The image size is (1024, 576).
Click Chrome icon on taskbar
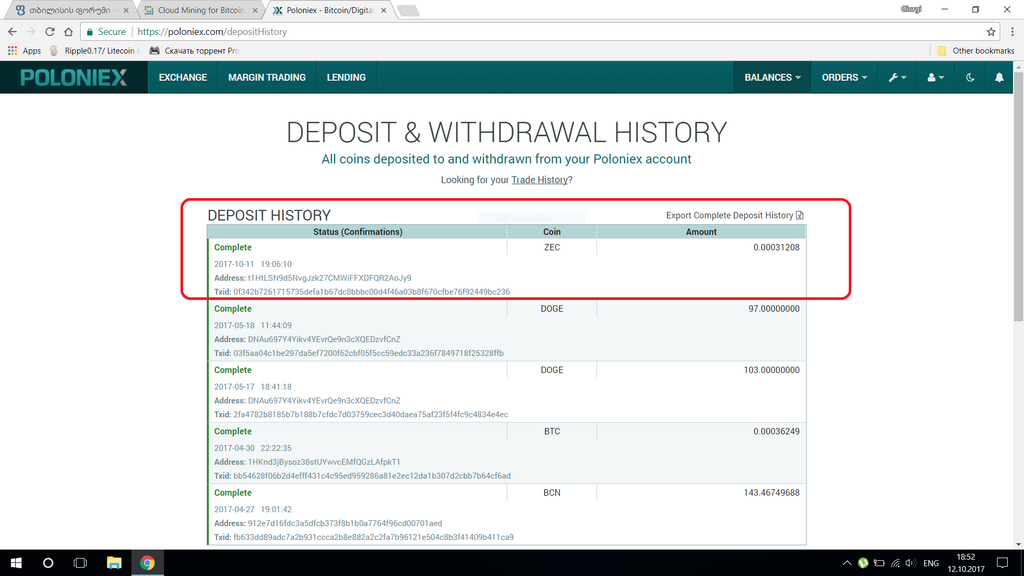[147, 562]
